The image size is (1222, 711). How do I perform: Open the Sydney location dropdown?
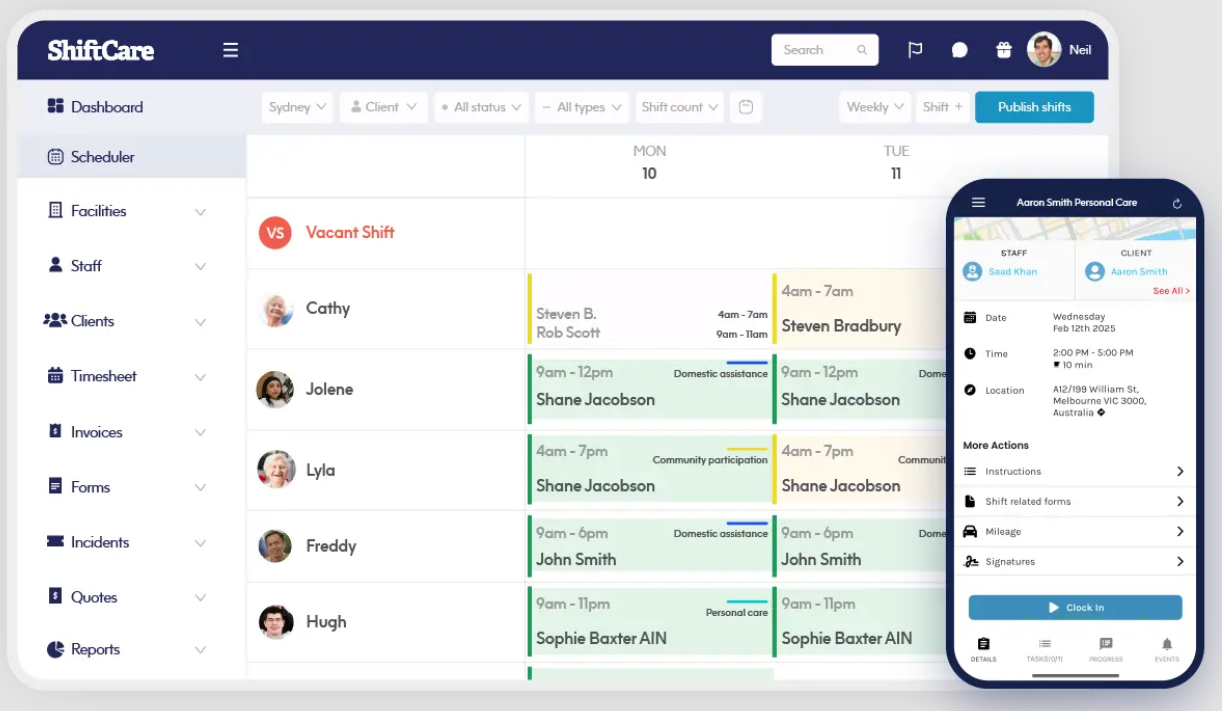click(x=296, y=107)
